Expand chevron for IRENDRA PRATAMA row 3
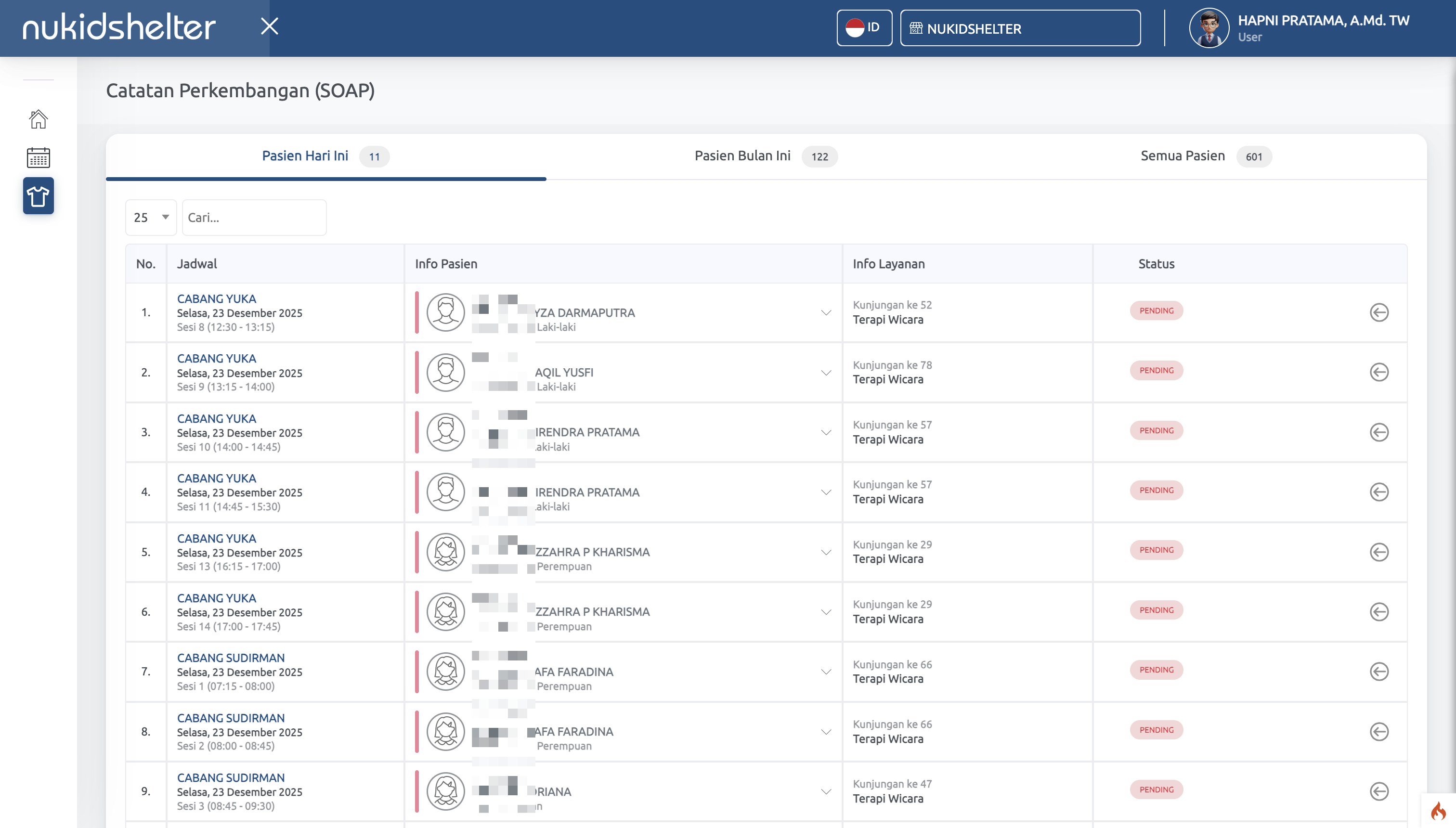Screen dimensions: 1456x828 point(826,432)
